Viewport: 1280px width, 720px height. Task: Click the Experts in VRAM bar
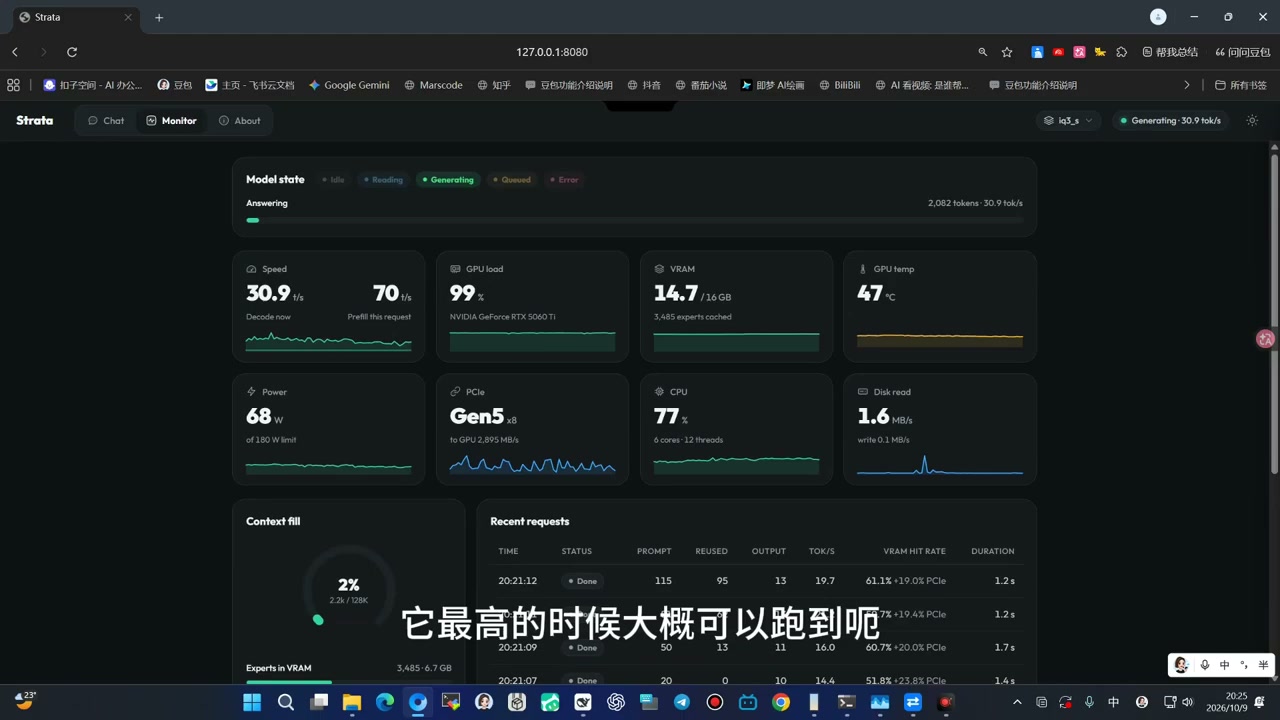pos(348,682)
